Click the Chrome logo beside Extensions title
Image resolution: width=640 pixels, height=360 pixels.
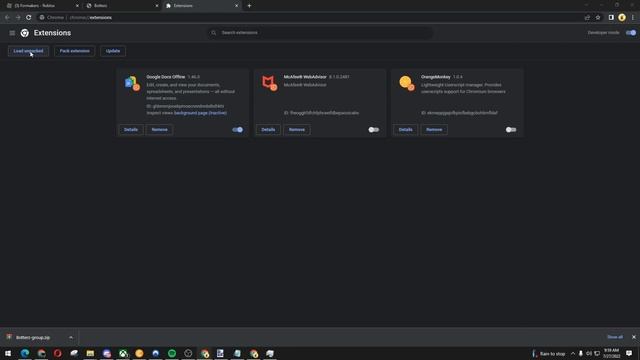click(24, 33)
